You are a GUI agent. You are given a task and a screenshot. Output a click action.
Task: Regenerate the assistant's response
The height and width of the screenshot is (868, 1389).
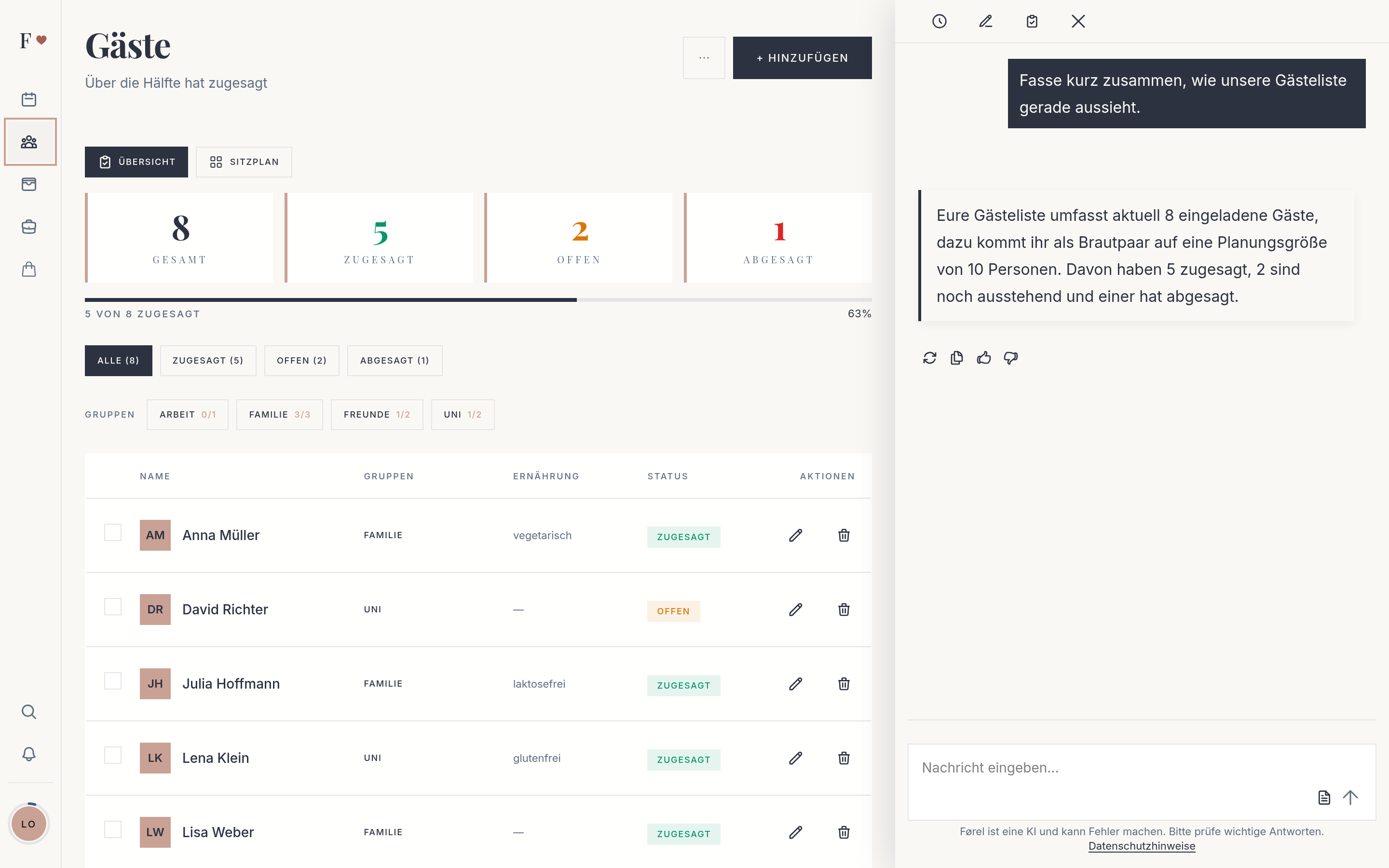[x=929, y=358]
